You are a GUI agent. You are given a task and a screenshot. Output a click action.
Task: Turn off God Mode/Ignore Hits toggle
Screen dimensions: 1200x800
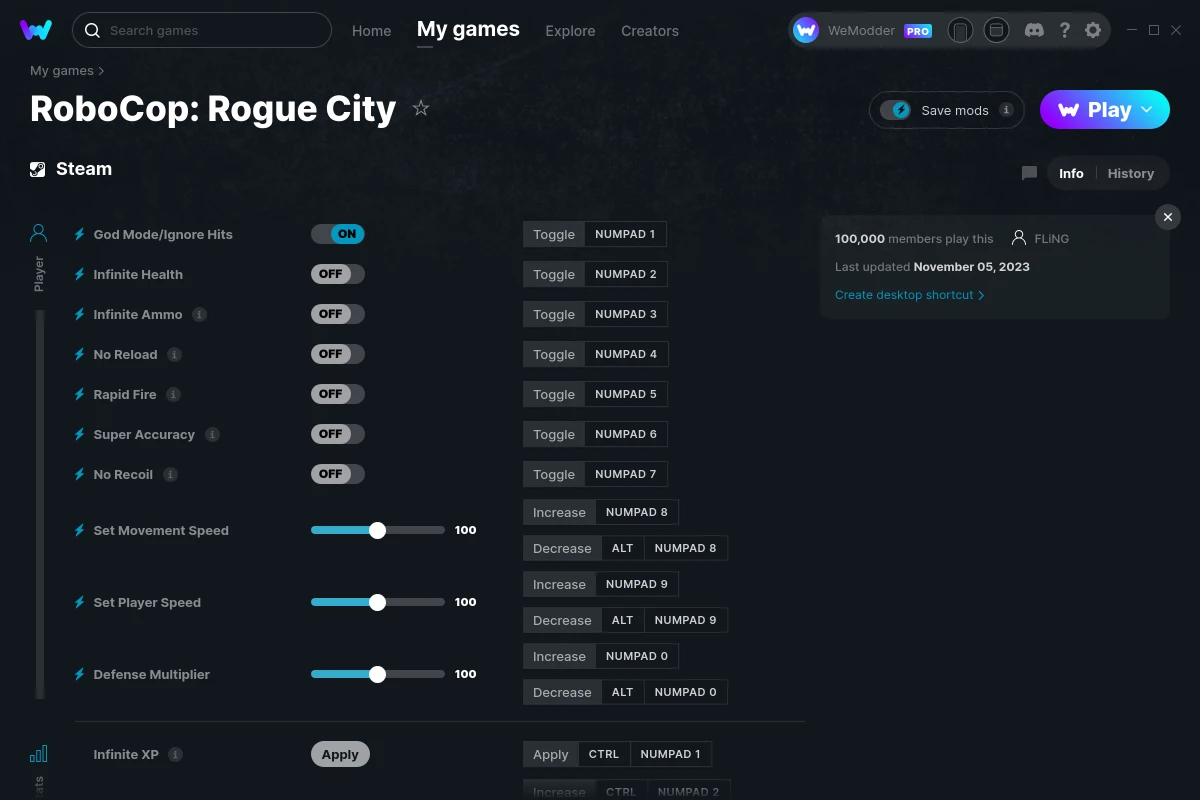[x=338, y=234]
